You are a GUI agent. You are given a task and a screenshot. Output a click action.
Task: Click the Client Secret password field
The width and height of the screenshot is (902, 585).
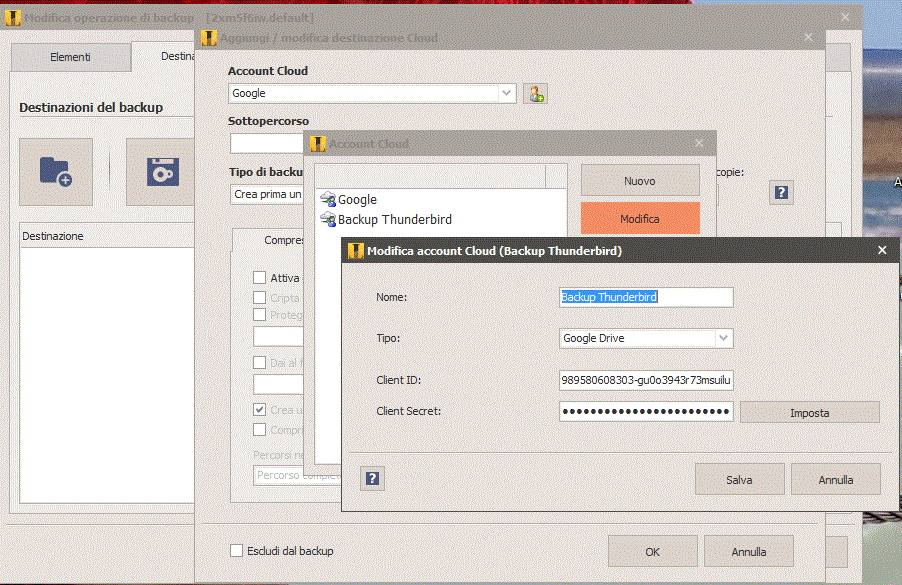point(646,411)
